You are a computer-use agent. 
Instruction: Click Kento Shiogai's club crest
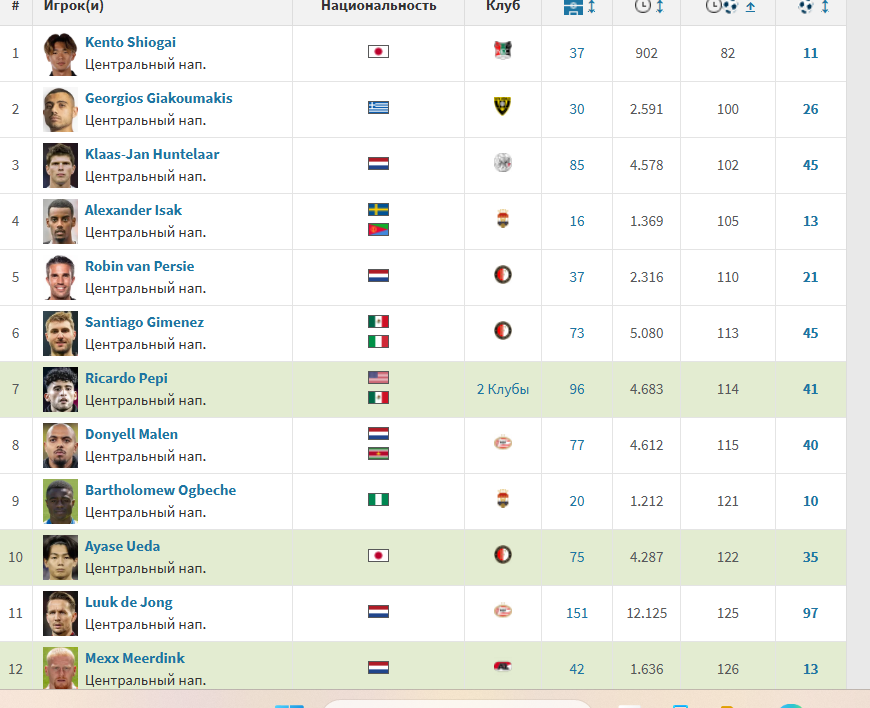pyautogui.click(x=503, y=51)
